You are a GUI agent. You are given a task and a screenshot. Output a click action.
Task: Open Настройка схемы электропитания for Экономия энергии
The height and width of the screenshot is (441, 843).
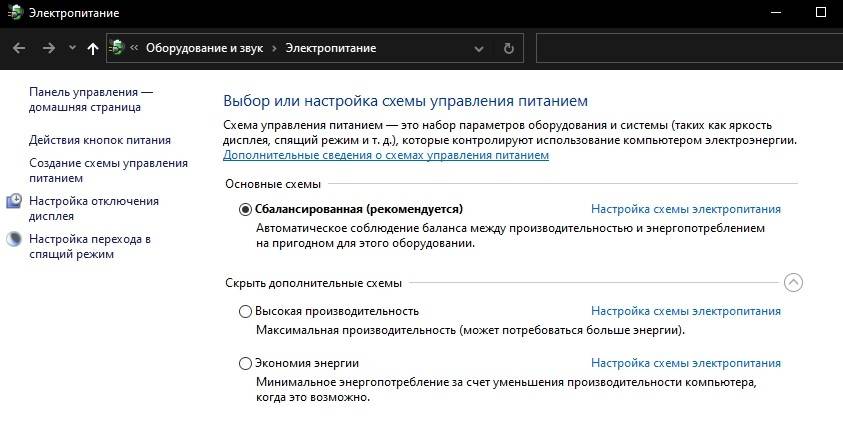(685, 363)
